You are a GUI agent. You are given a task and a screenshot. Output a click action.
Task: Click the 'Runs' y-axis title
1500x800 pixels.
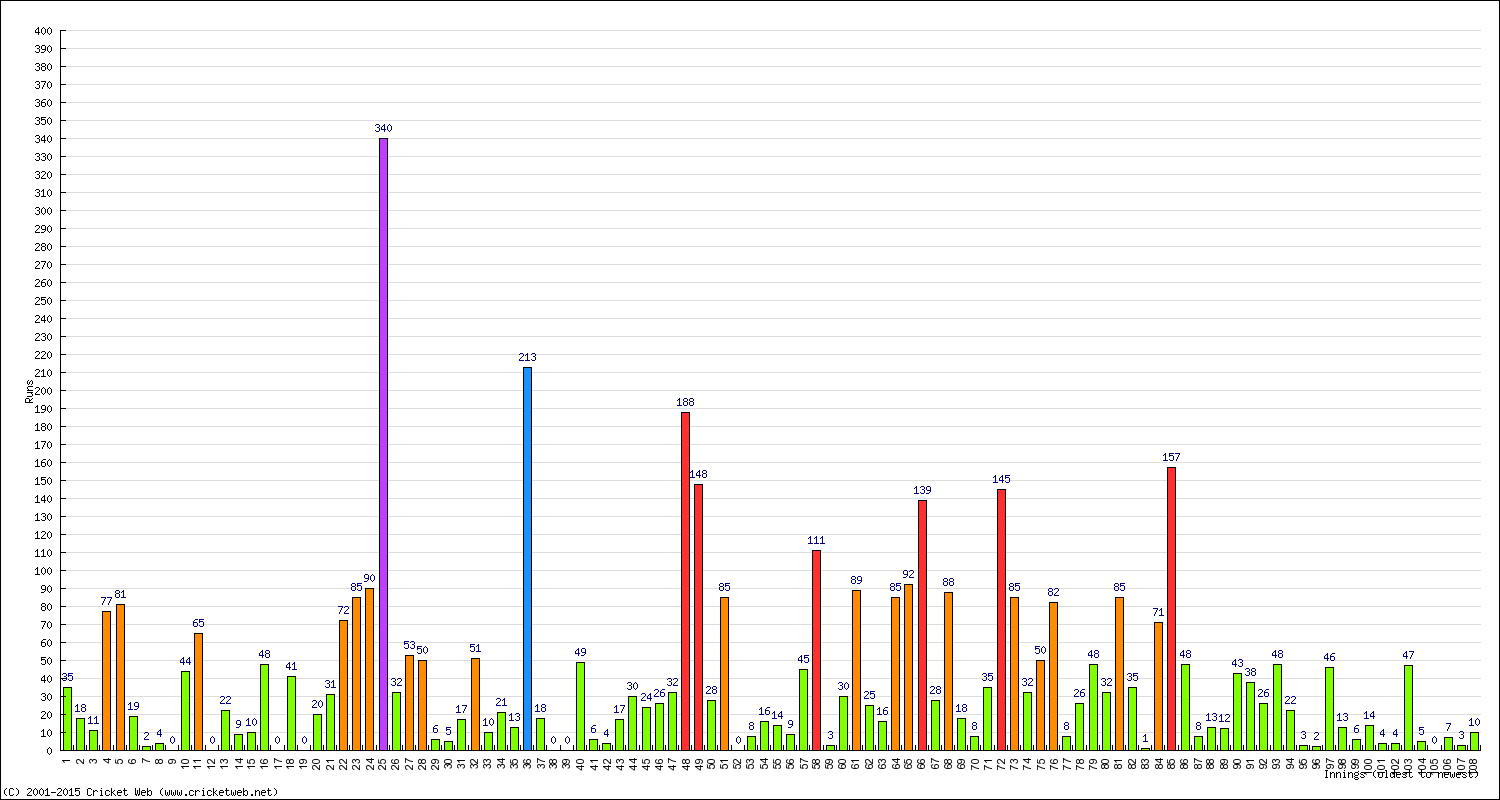pos(29,390)
